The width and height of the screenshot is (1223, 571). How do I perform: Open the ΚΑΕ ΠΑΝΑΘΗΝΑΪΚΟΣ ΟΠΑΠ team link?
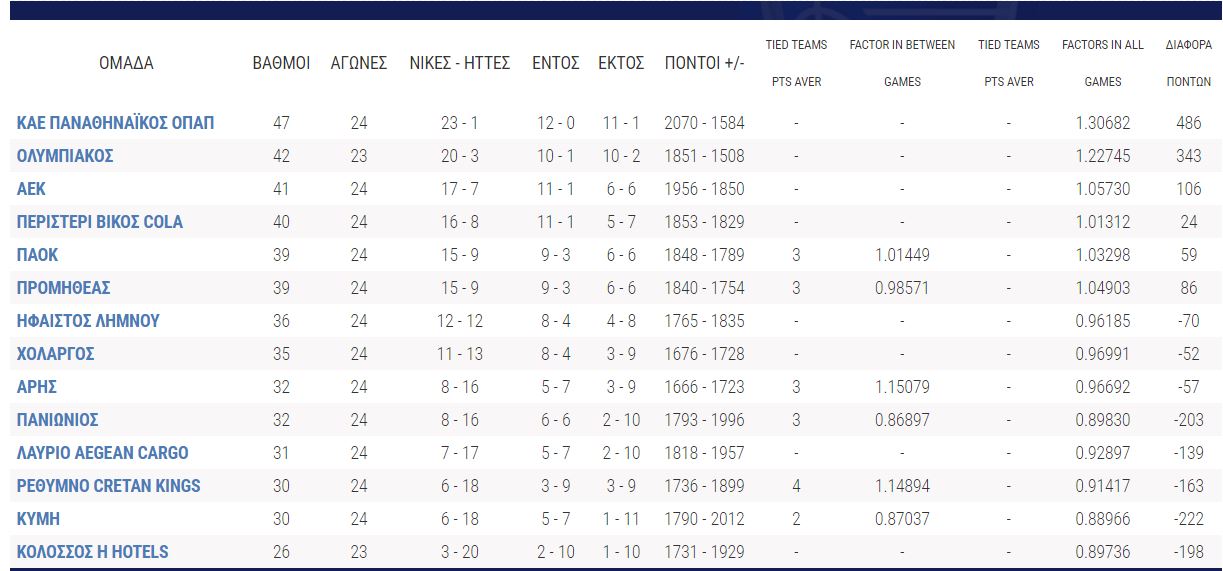point(116,123)
